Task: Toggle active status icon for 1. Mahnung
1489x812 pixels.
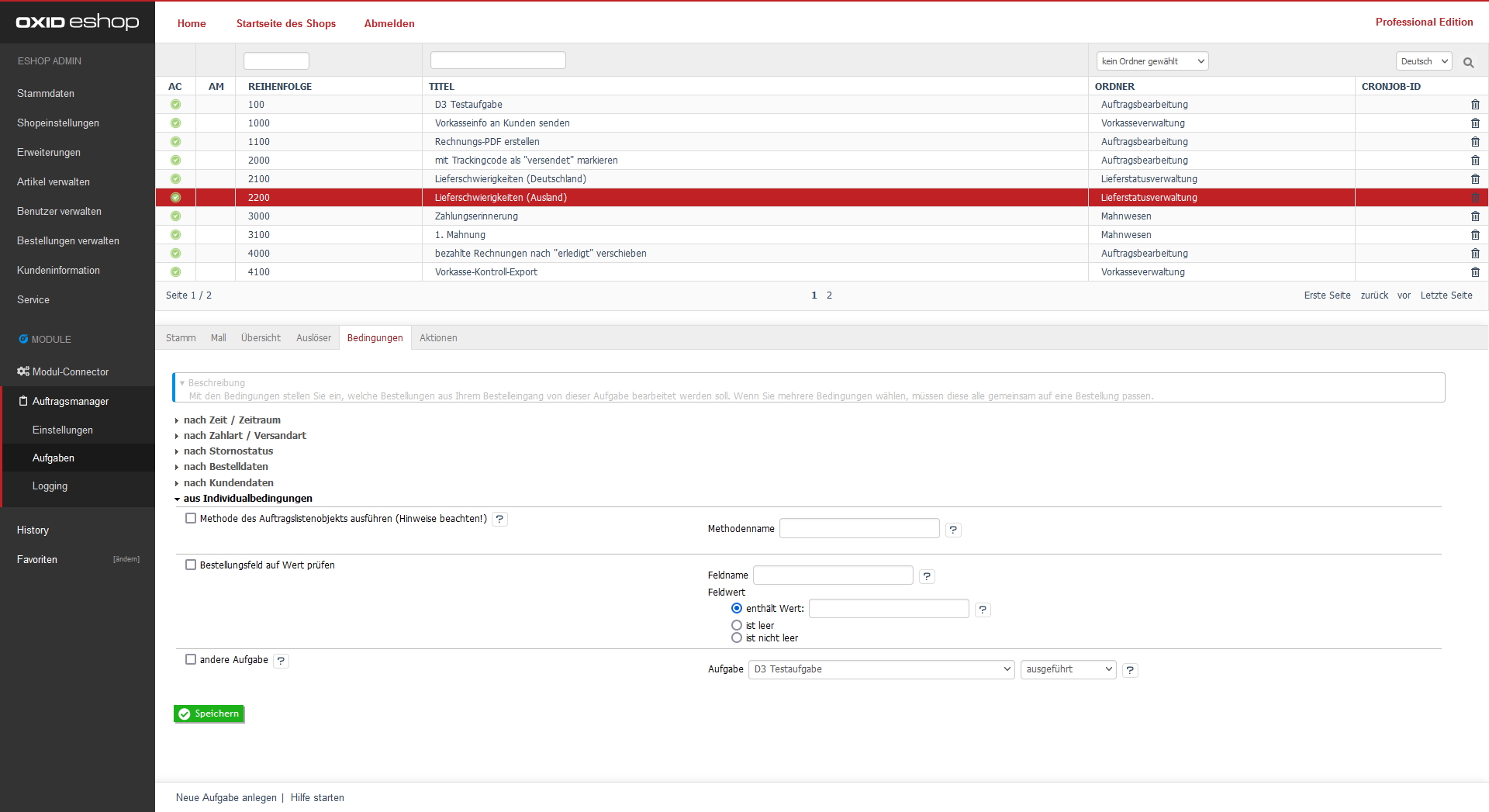Action: click(x=175, y=235)
